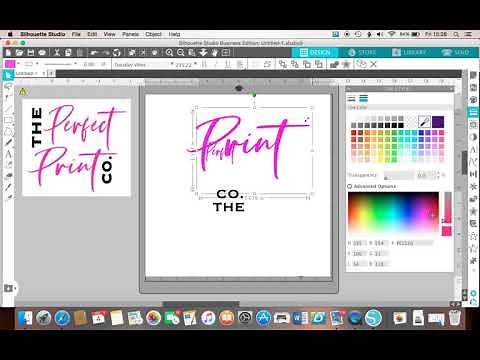Save the document with the floppy disk icon

[x=31, y=52]
